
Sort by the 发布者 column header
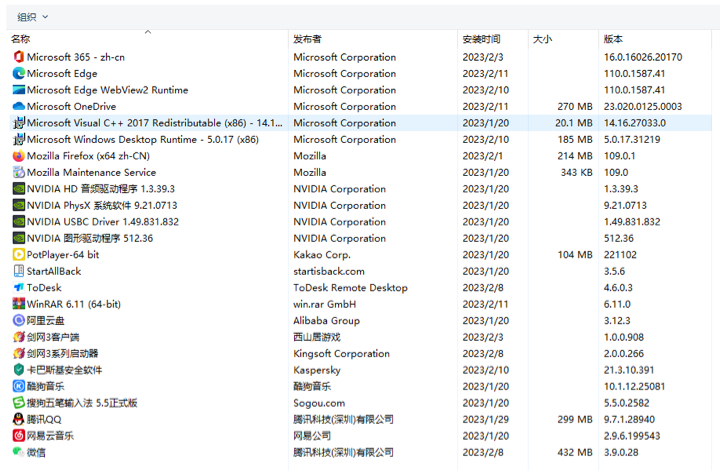click(x=373, y=39)
